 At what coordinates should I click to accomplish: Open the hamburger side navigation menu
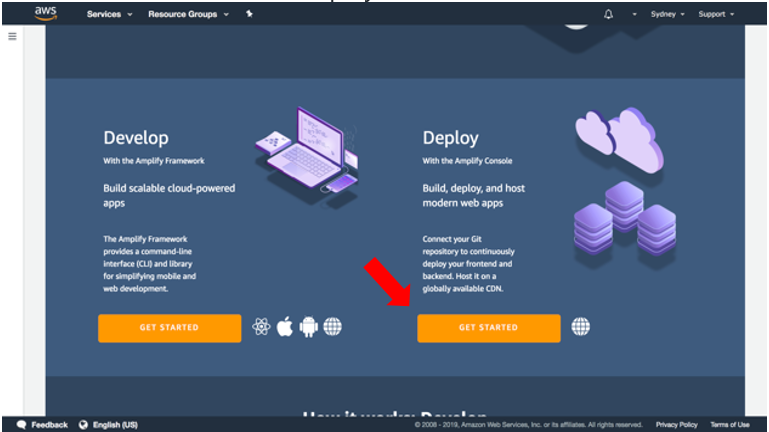pyautogui.click(x=12, y=36)
